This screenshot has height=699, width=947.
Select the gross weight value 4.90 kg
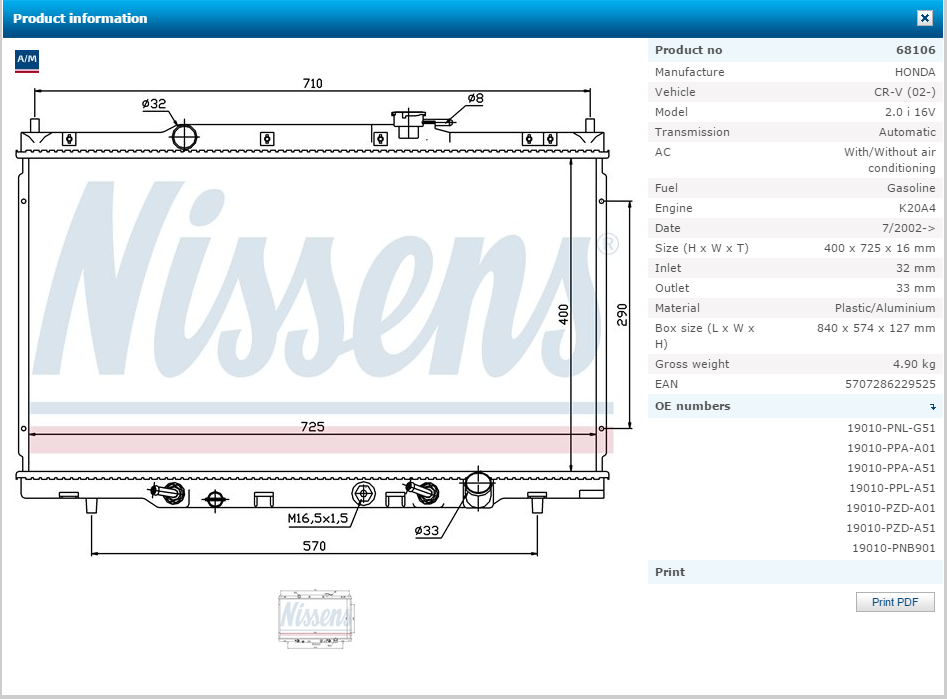point(914,364)
